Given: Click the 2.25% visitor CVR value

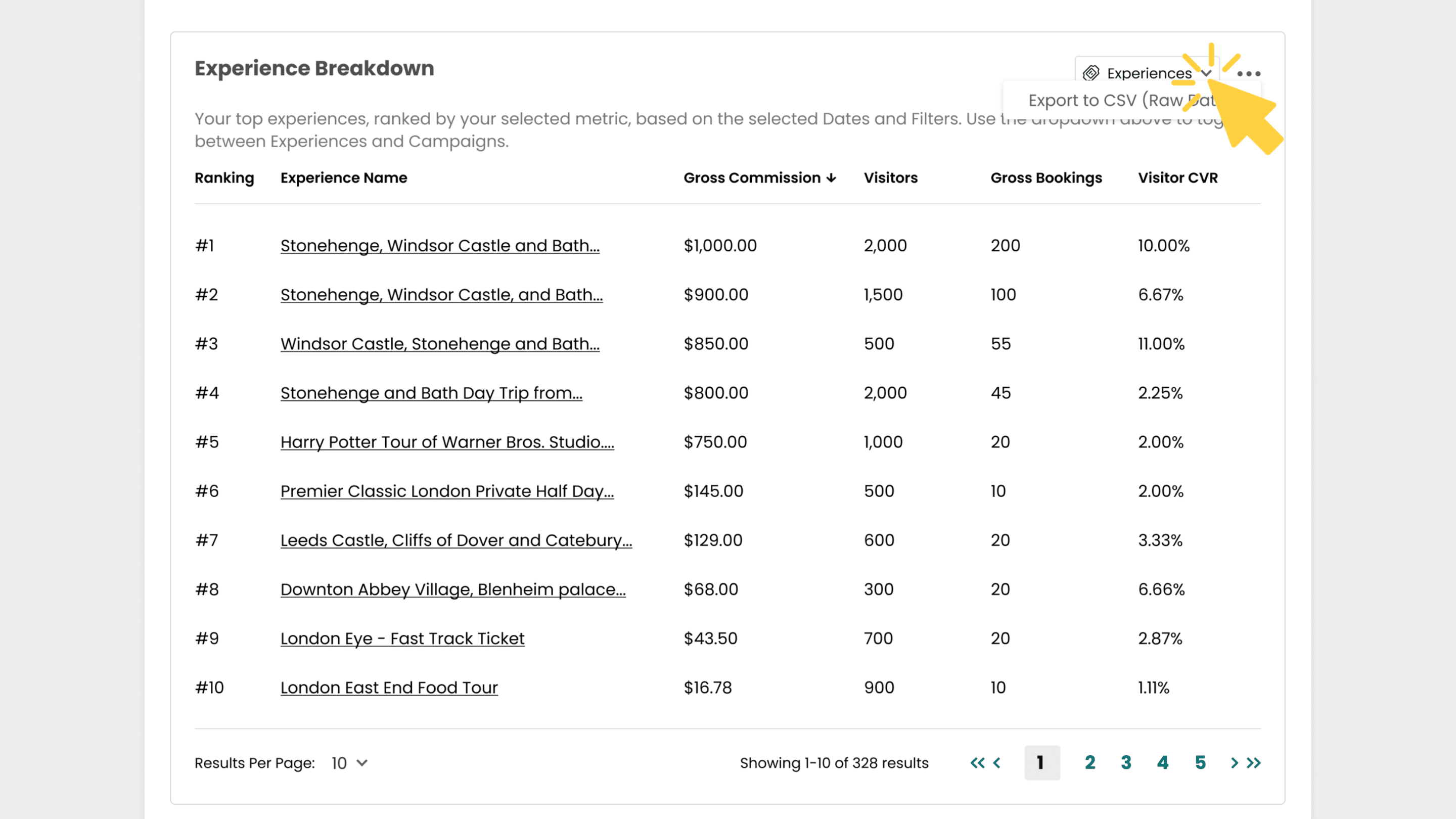Looking at the screenshot, I should coord(1160,393).
